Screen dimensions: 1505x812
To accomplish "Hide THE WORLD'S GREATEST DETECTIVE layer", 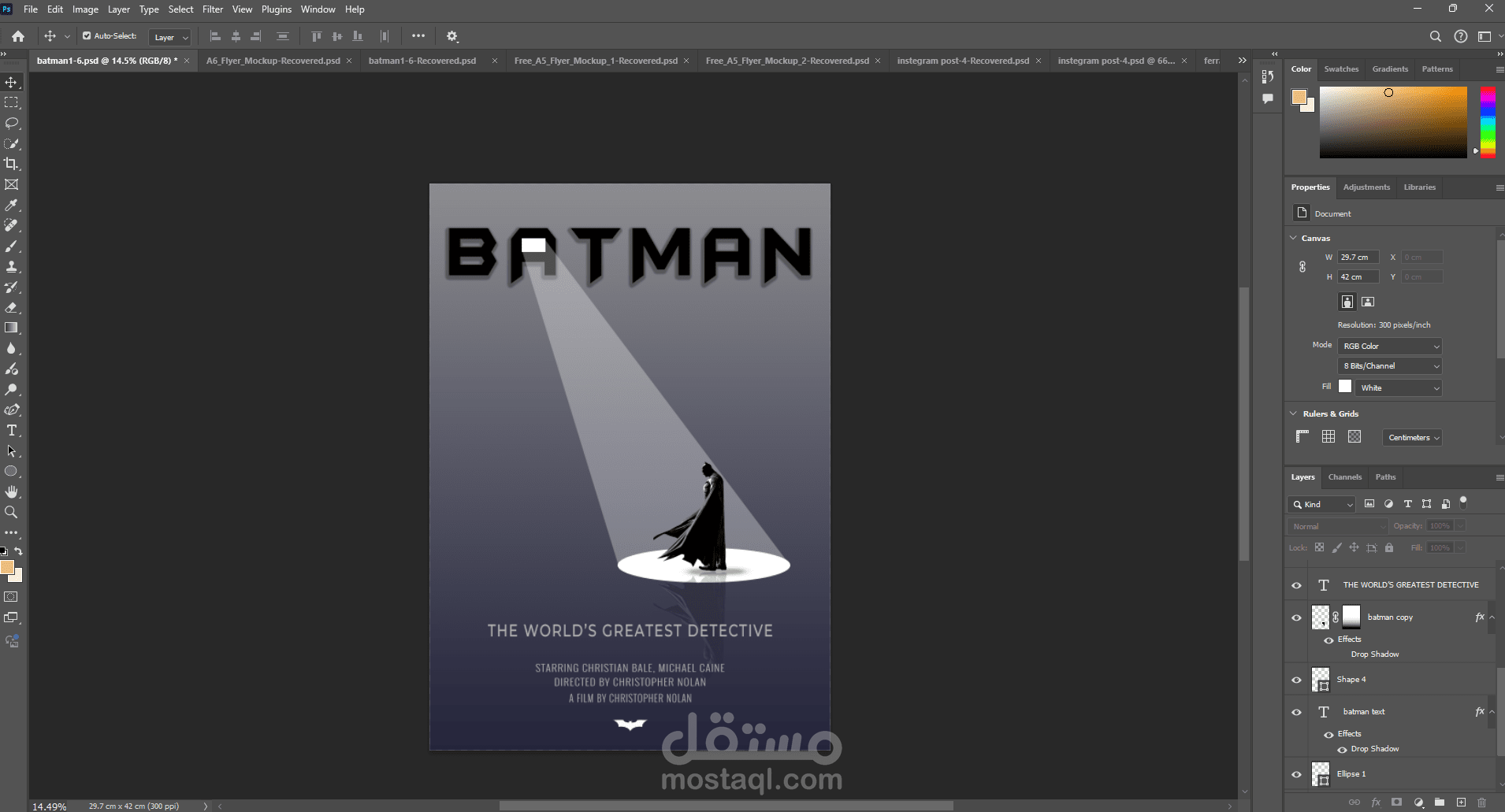I will click(x=1296, y=585).
